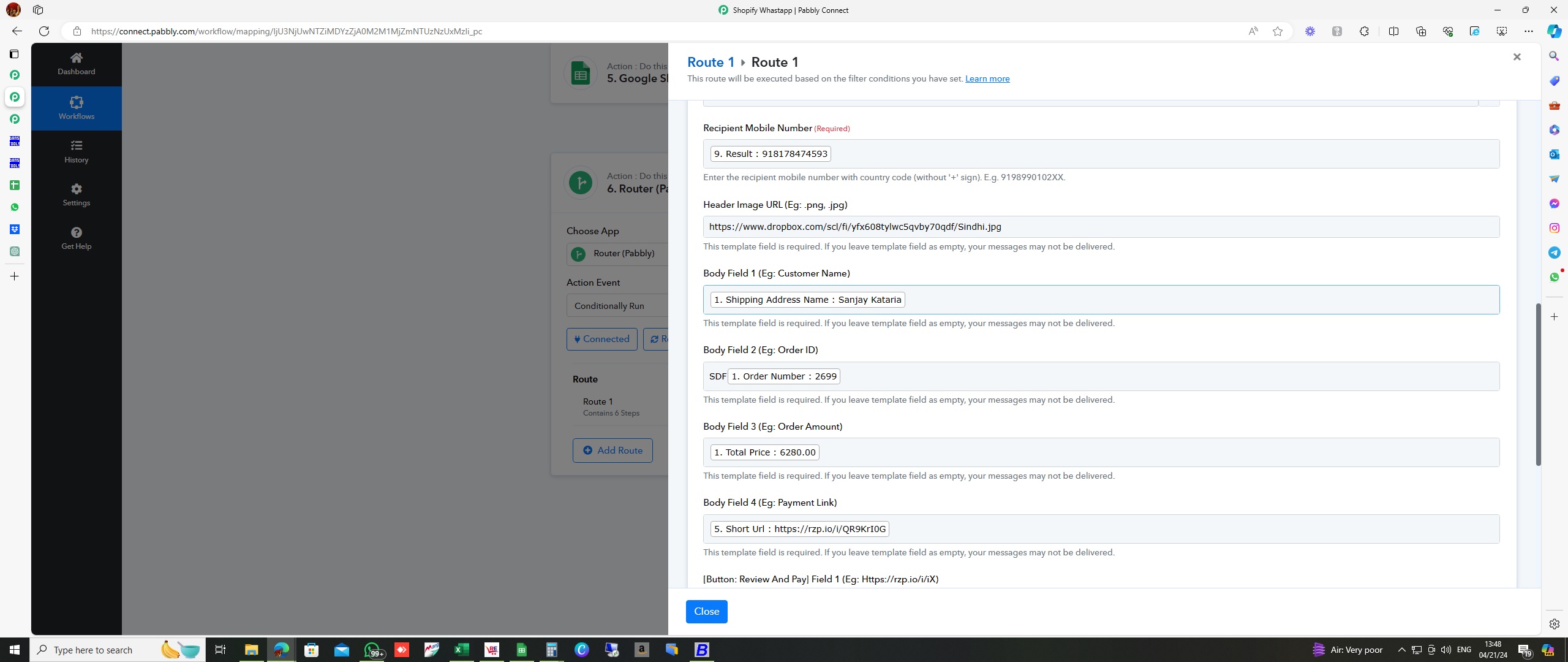Open the Choose App Router (Pabbly) dropdown
Screen dimensions: 1568x662
coord(617,254)
